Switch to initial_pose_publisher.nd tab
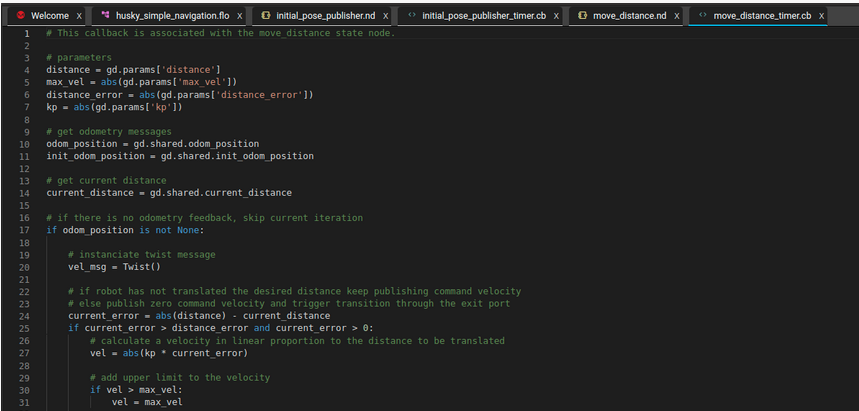The image size is (859, 411). (x=325, y=16)
